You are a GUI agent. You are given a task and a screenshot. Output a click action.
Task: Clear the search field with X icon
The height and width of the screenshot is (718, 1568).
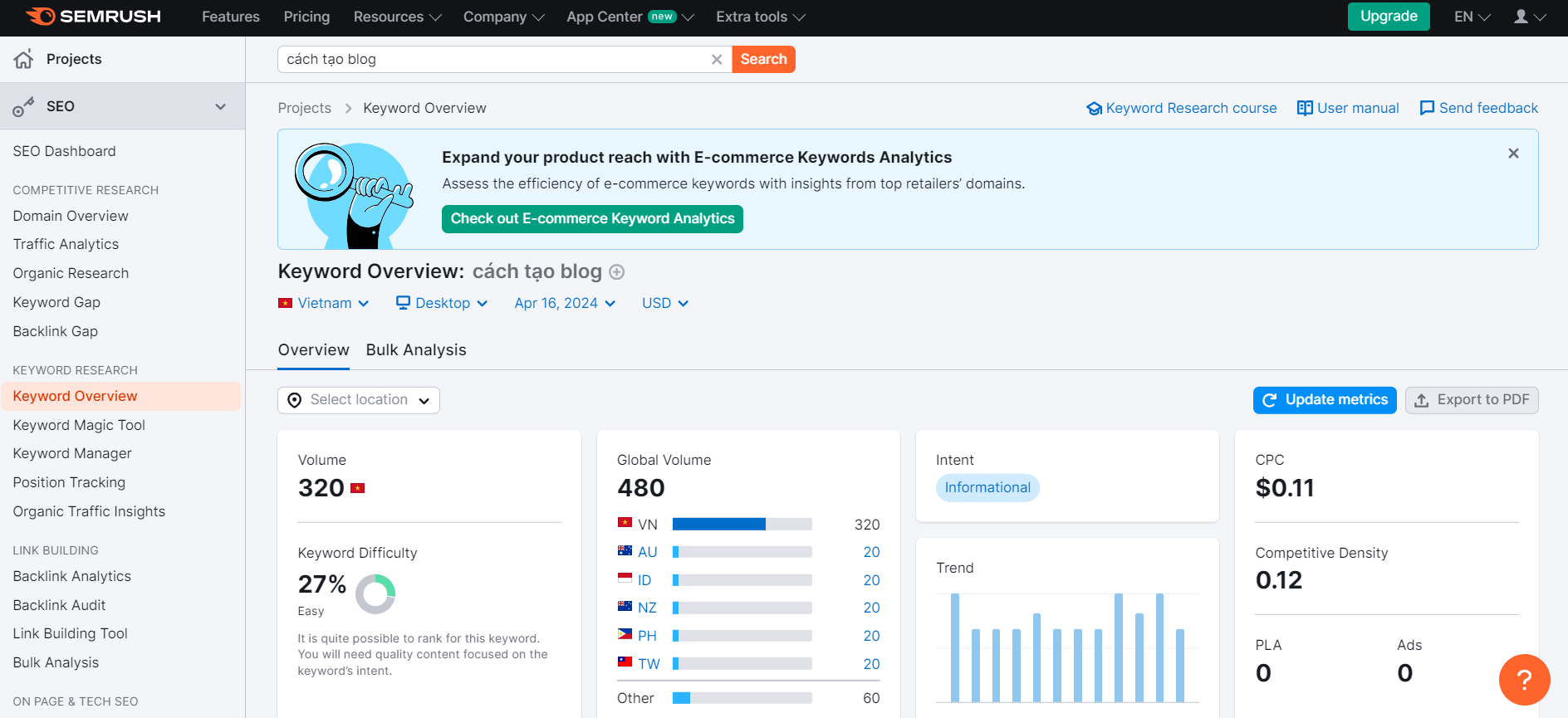pos(717,59)
